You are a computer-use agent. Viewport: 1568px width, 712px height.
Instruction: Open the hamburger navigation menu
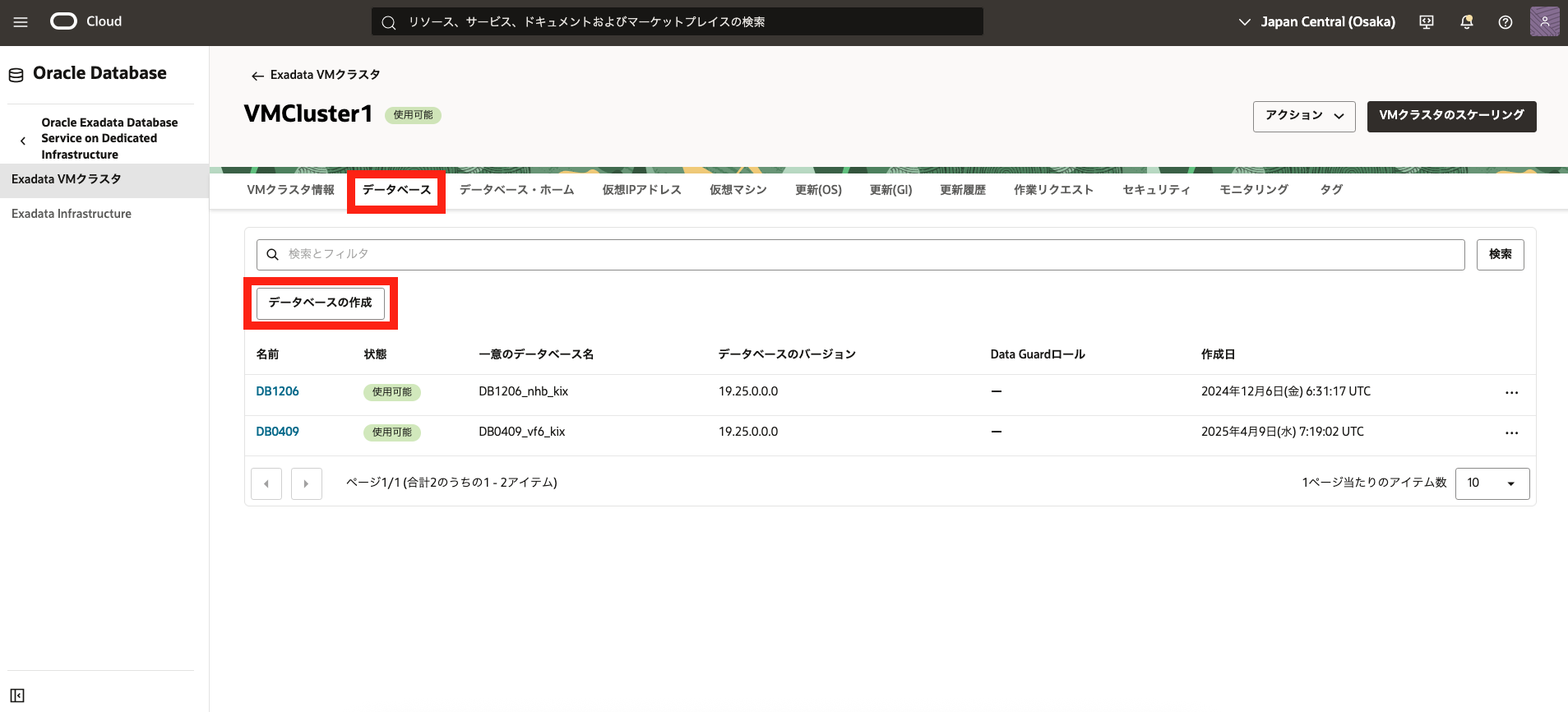[x=21, y=22]
